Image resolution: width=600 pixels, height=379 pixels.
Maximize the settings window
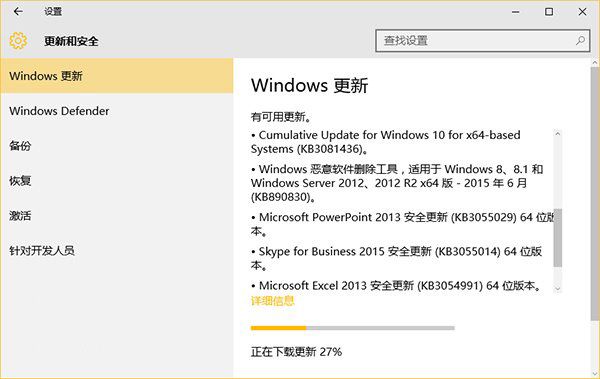pos(549,12)
